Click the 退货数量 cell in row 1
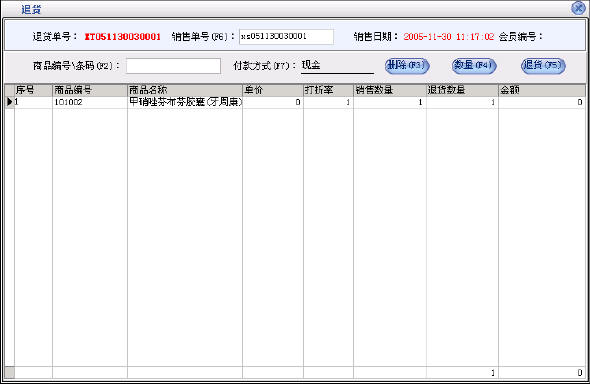Image resolution: width=590 pixels, height=384 pixels. pos(462,102)
